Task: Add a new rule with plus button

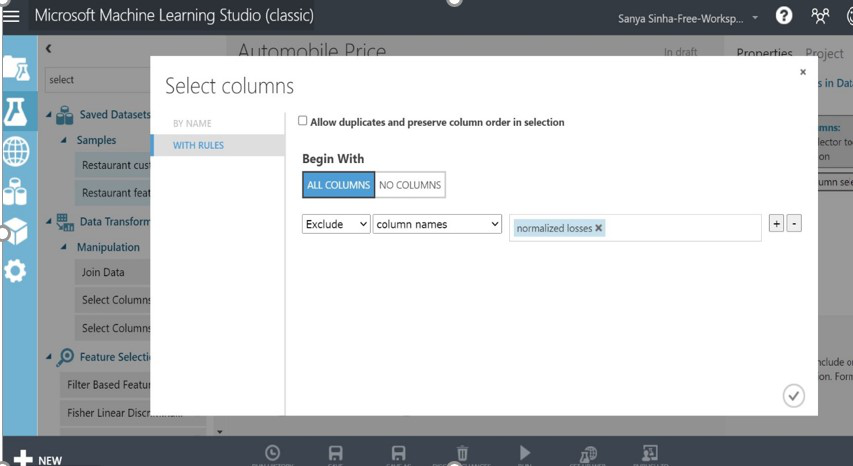Action: pos(776,224)
